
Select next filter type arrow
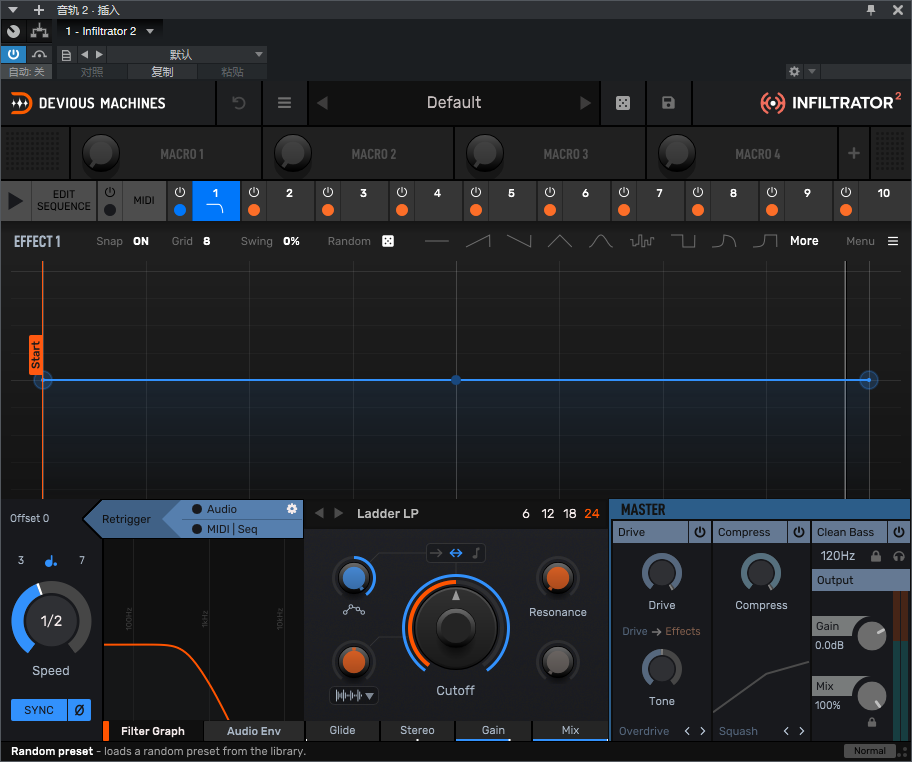(338, 513)
